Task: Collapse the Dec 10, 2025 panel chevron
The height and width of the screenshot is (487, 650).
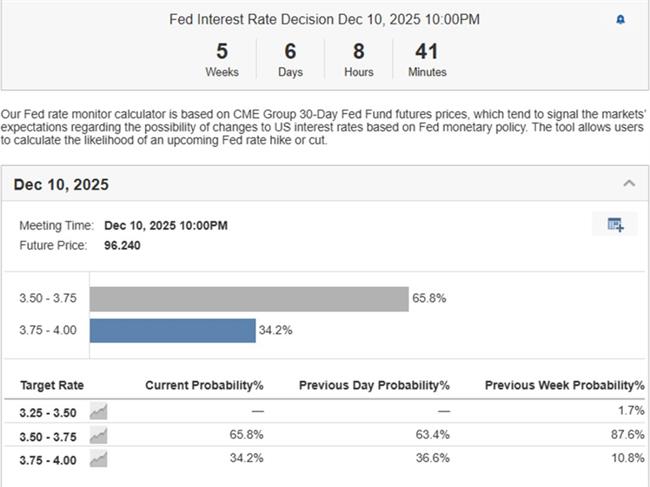Action: tap(629, 184)
